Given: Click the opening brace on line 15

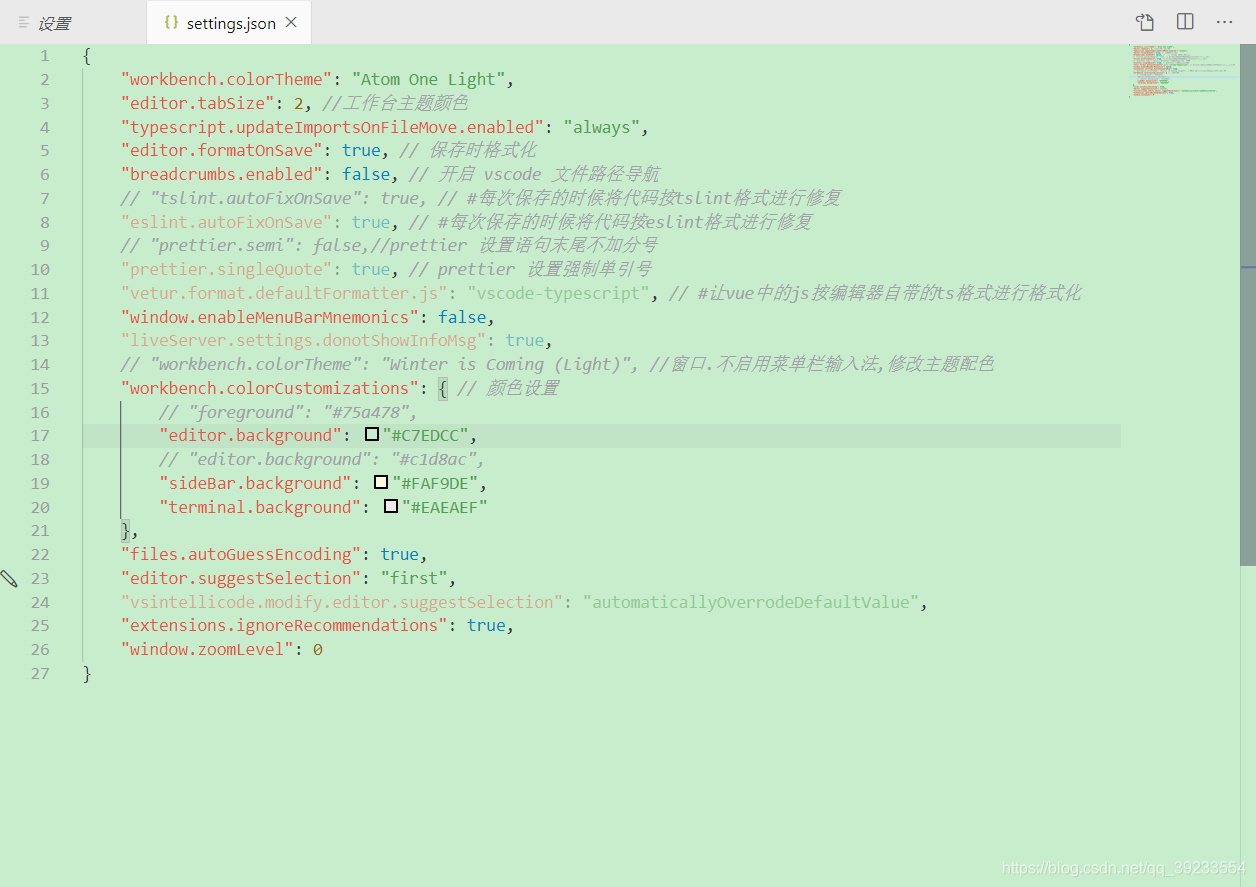Looking at the screenshot, I should [x=443, y=388].
